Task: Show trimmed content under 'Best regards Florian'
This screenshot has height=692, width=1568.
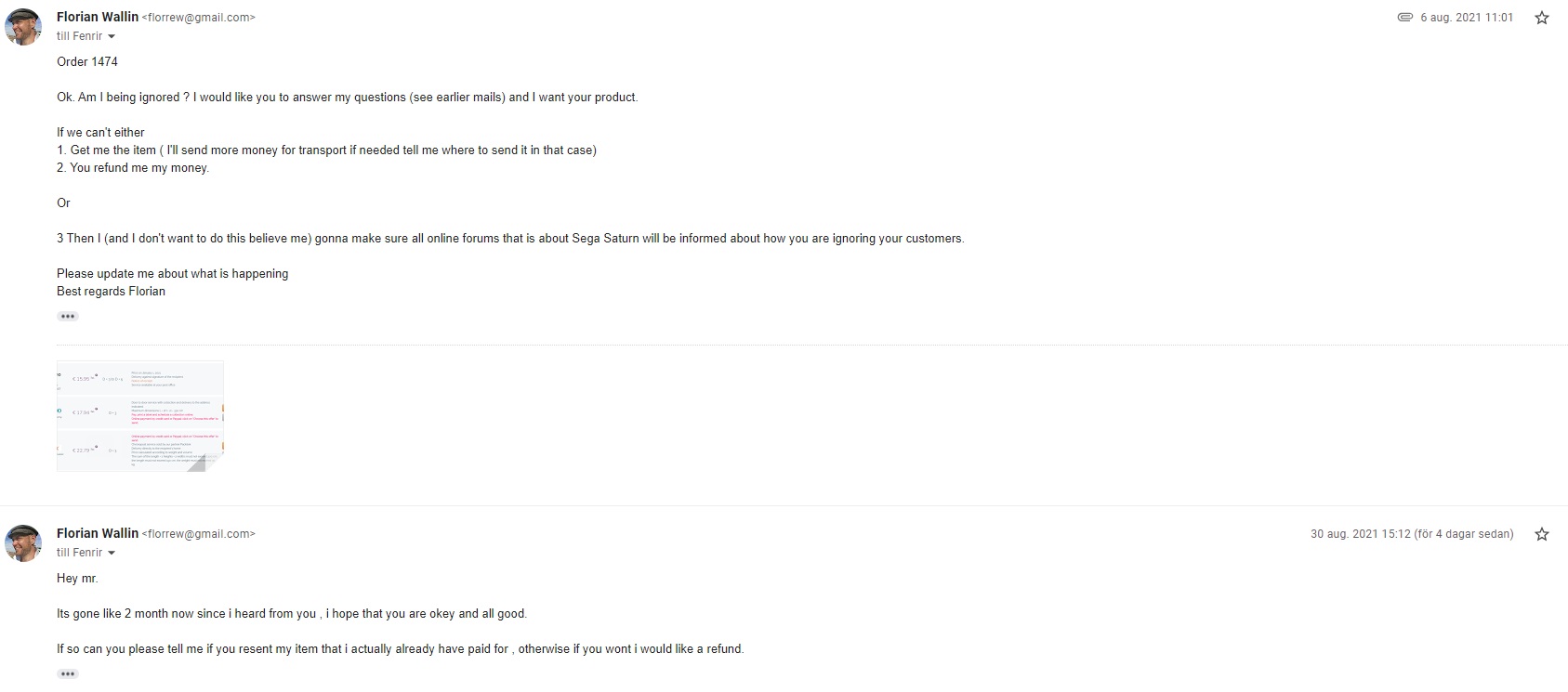Action: (x=68, y=316)
